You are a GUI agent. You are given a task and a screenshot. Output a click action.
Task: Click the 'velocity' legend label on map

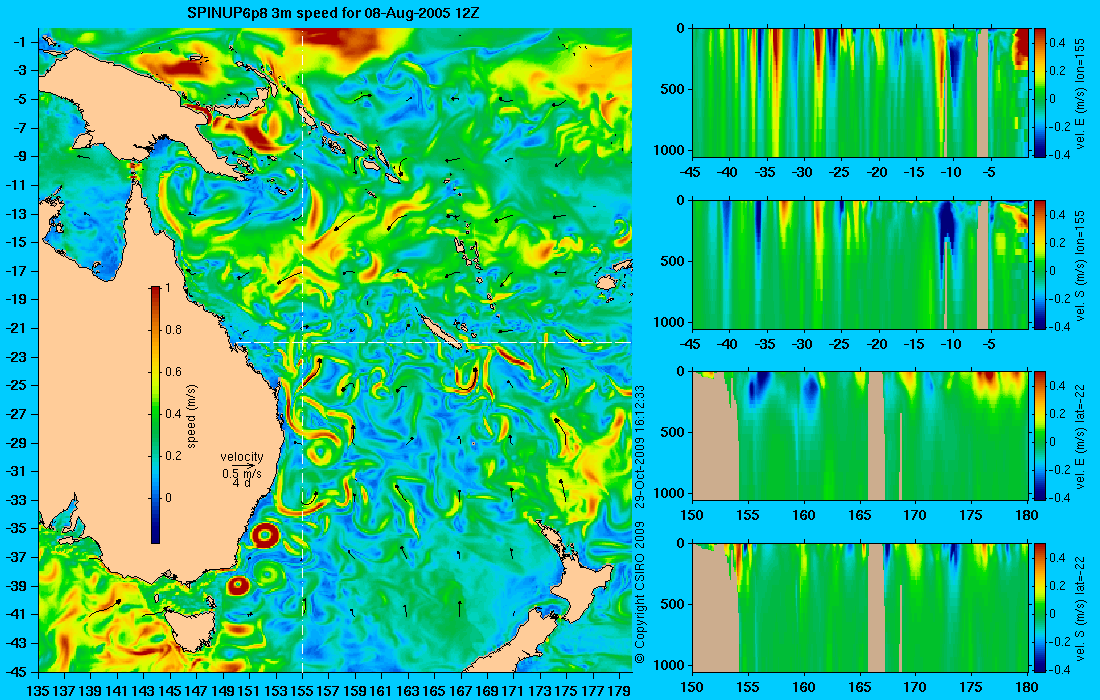tap(241, 457)
